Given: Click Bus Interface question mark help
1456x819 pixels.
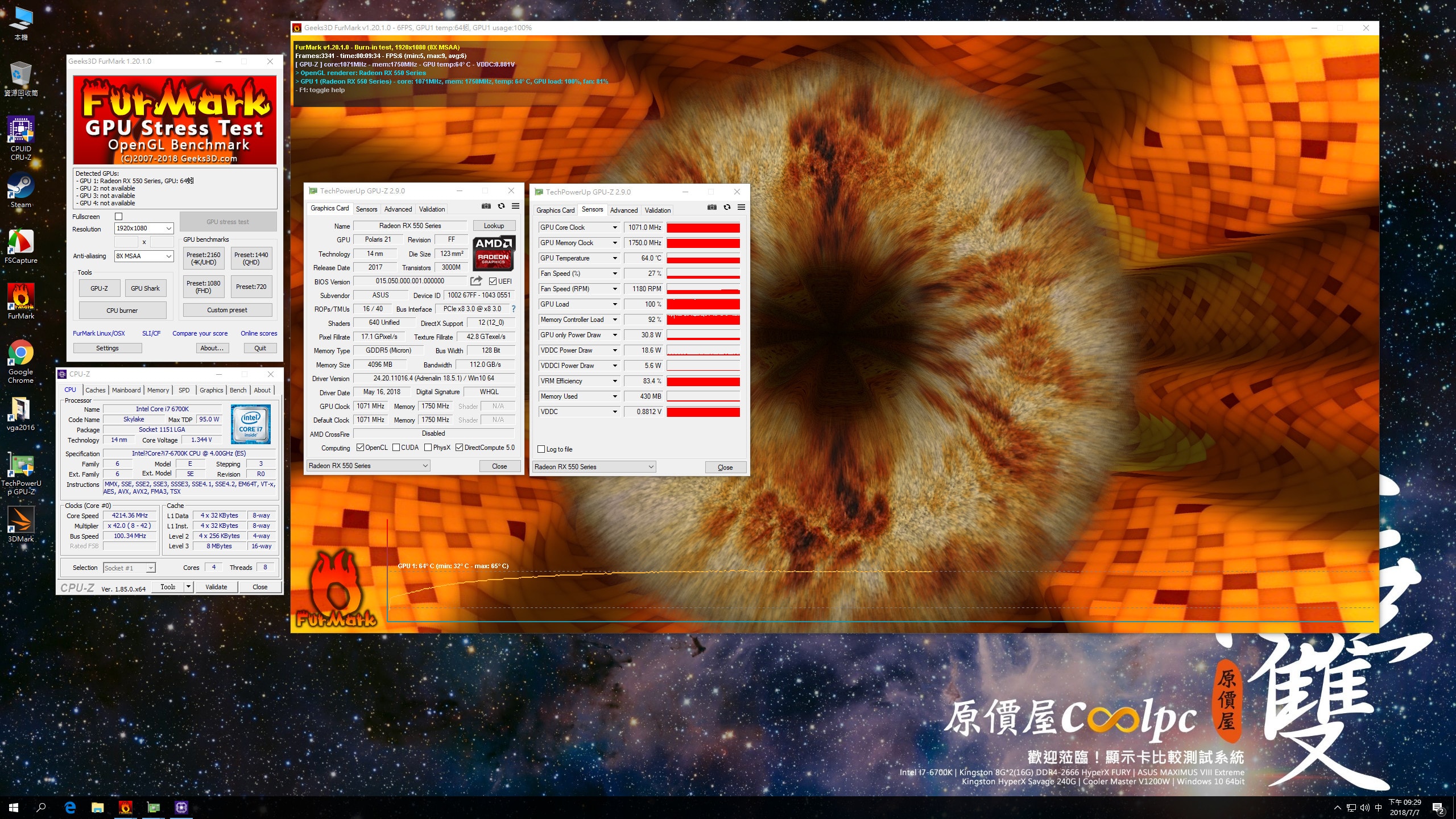Looking at the screenshot, I should coord(514,309).
